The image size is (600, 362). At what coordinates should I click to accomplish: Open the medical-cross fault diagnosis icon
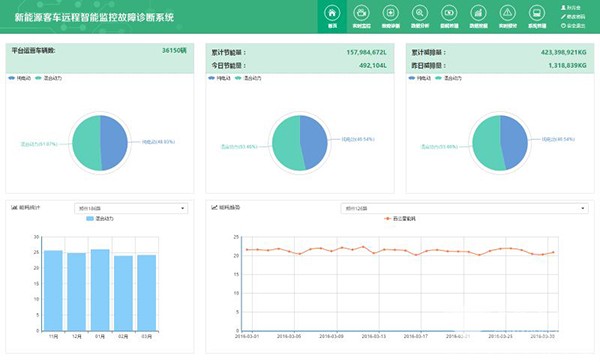[390, 13]
